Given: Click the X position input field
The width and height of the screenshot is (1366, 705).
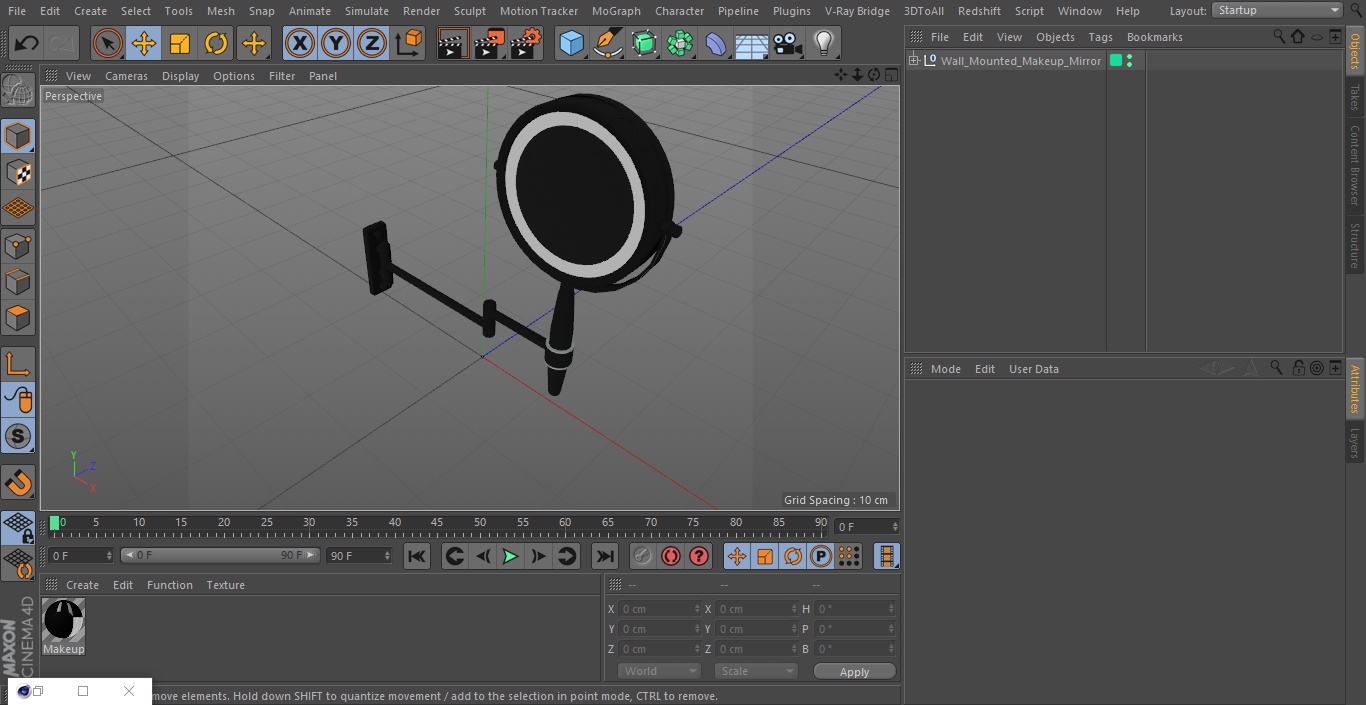Looking at the screenshot, I should (x=660, y=609).
